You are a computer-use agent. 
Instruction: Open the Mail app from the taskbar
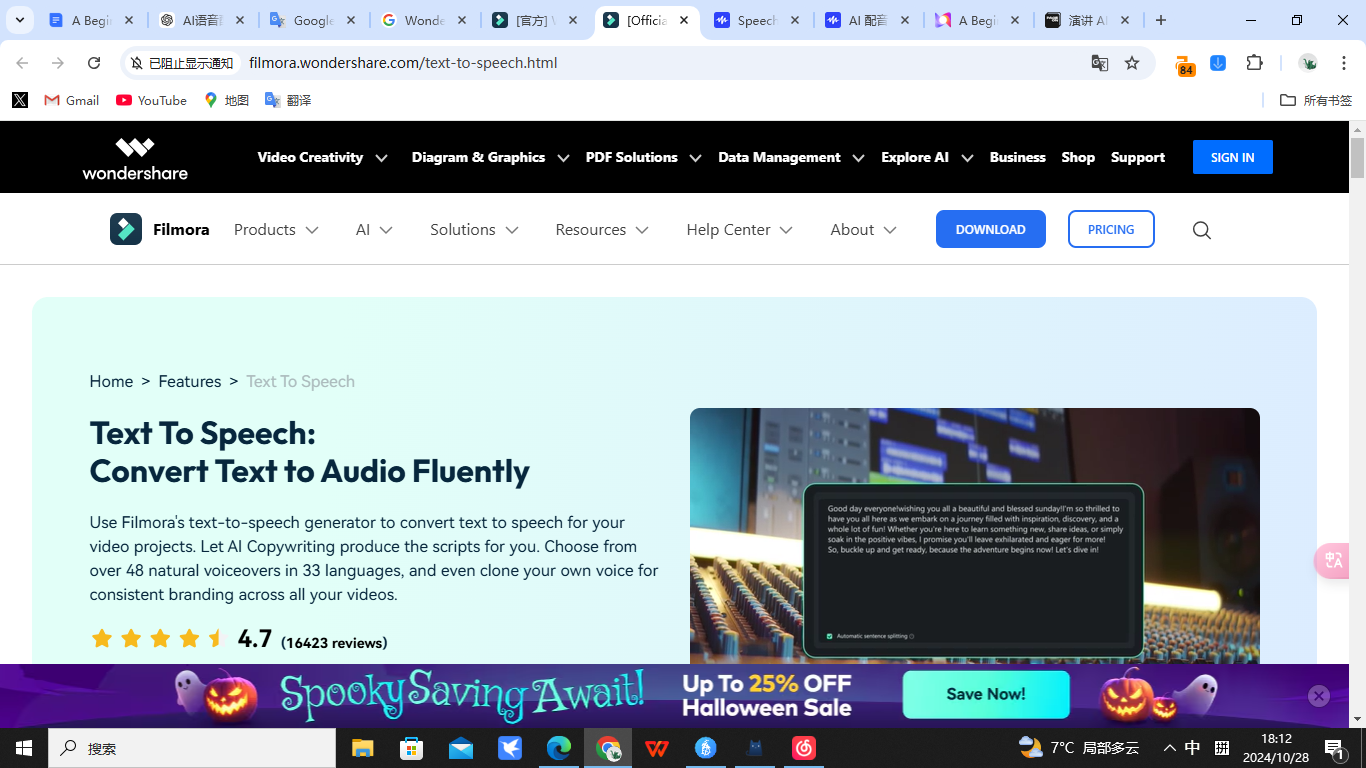461,748
